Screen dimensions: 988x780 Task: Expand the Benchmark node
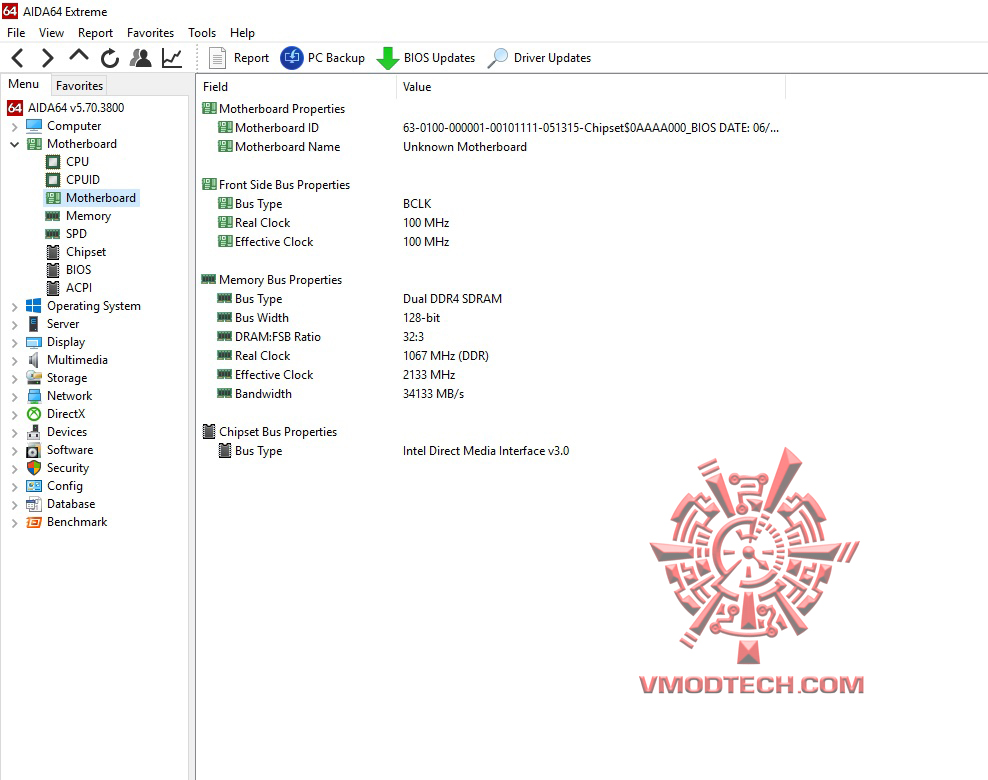(x=14, y=523)
